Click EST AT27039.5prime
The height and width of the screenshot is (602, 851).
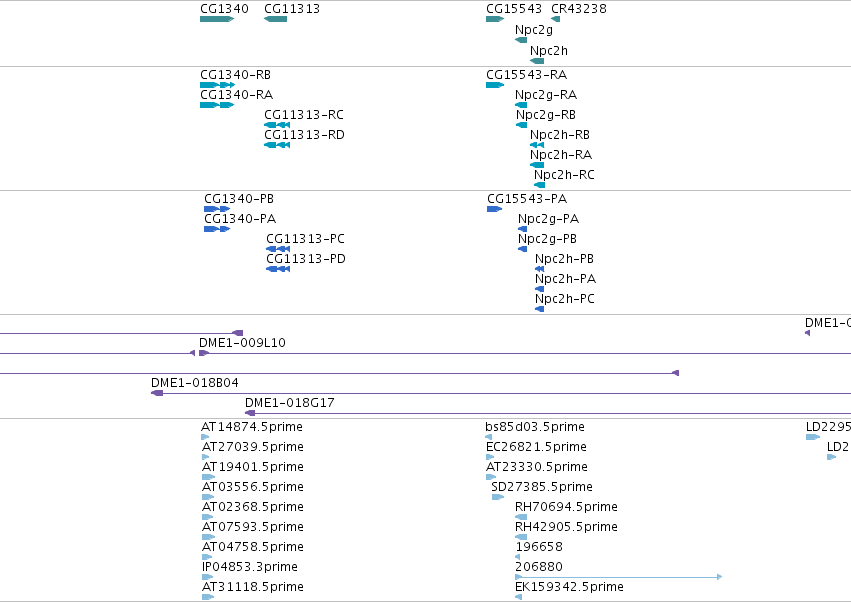(205, 457)
